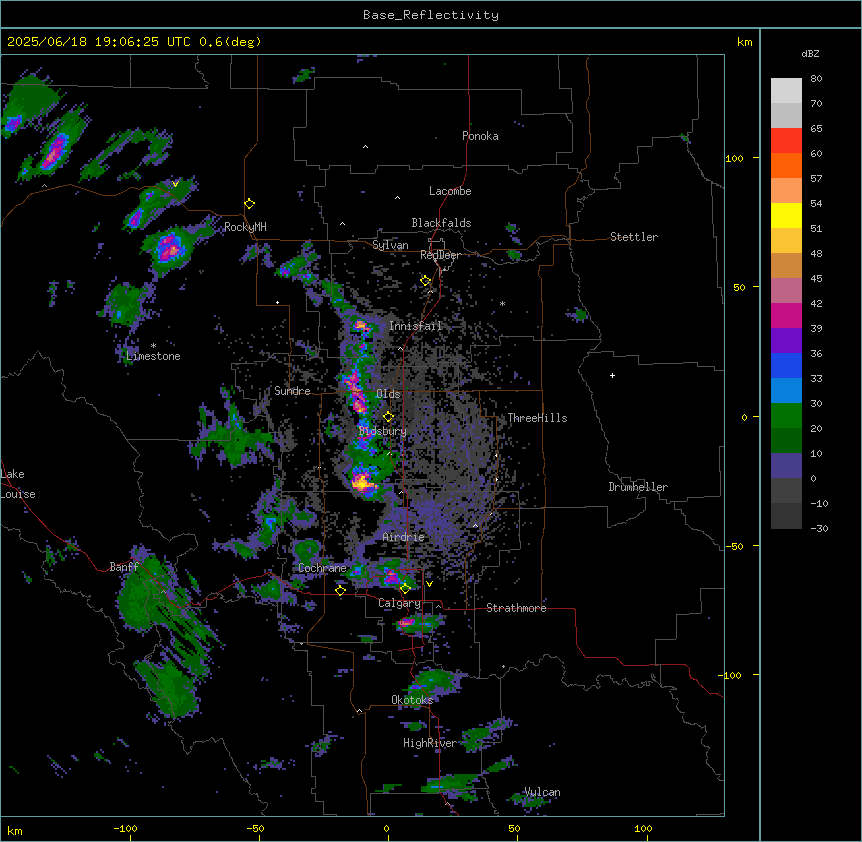
Task: Click the 50 tick on bottom axis
Action: click(514, 828)
